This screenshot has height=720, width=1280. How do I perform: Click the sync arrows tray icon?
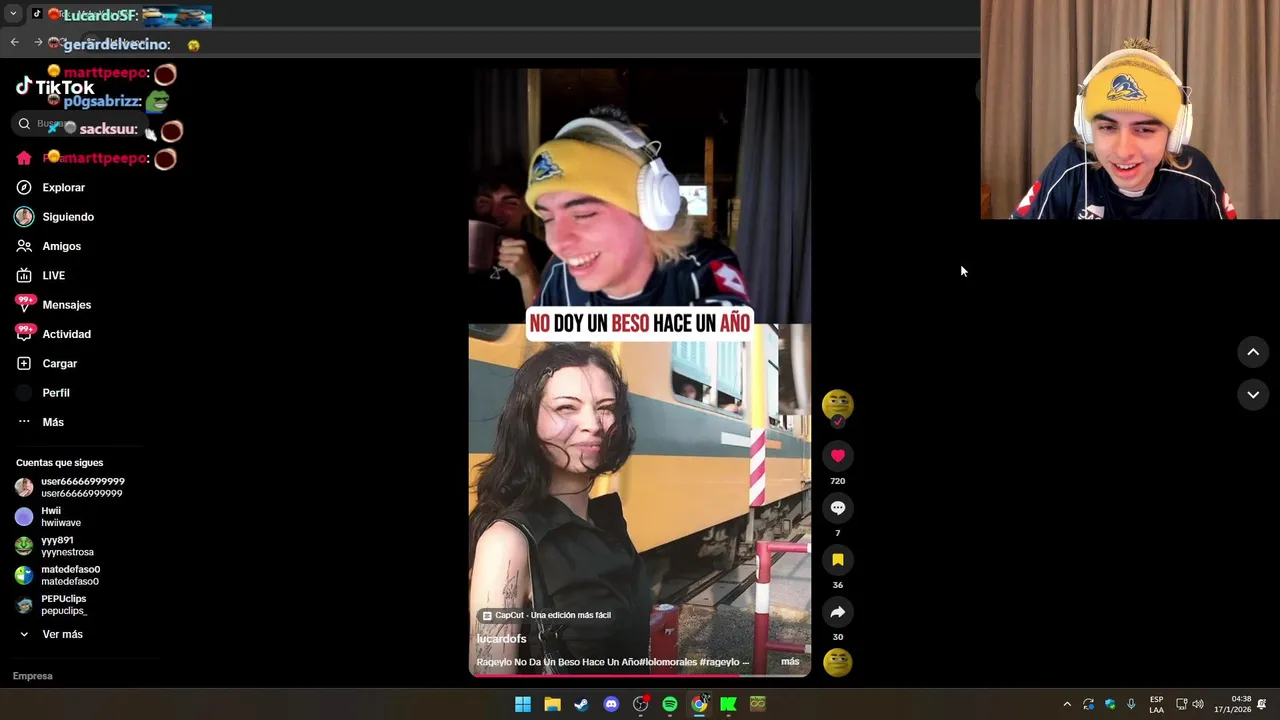(x=1089, y=704)
